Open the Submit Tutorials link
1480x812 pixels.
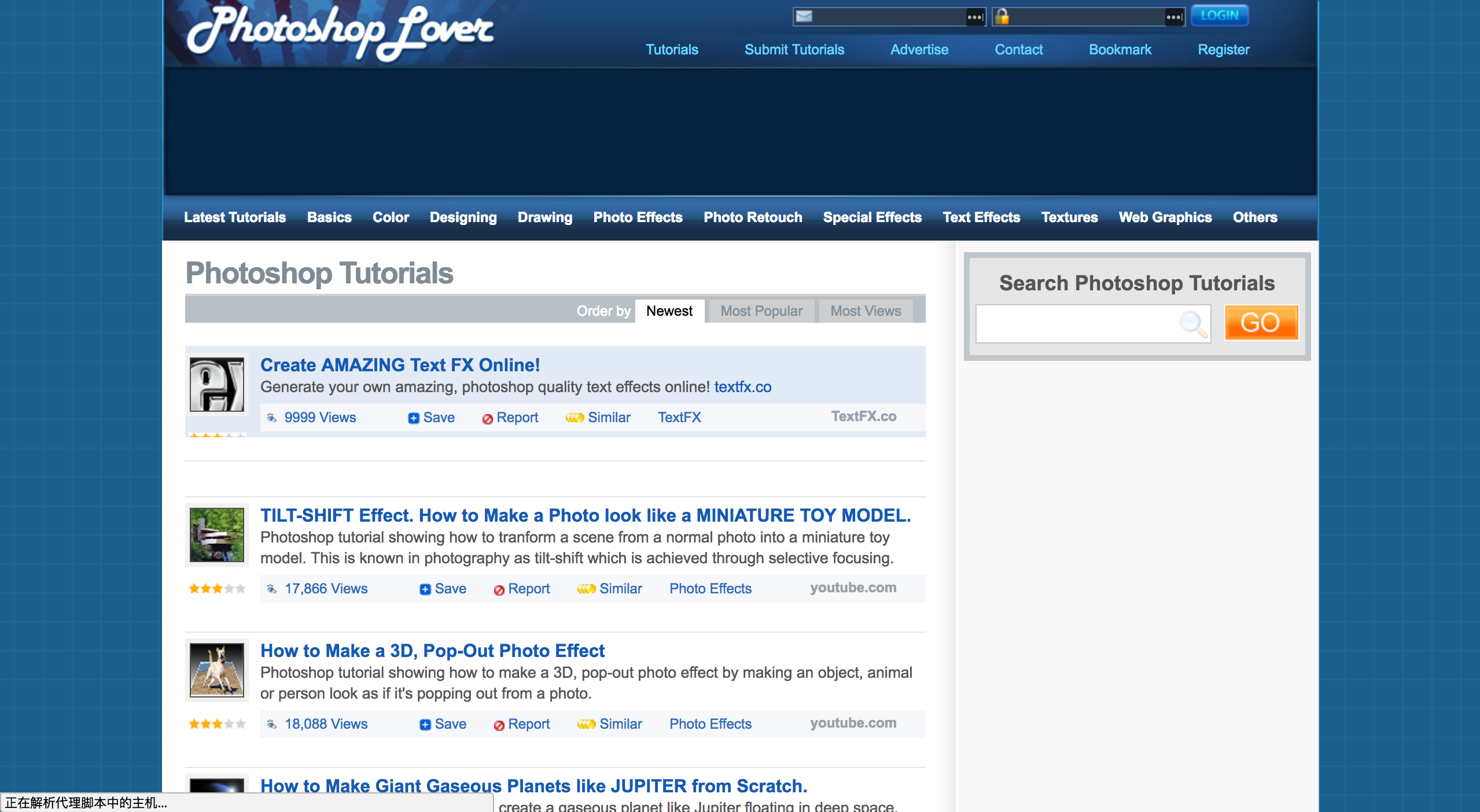(x=794, y=50)
